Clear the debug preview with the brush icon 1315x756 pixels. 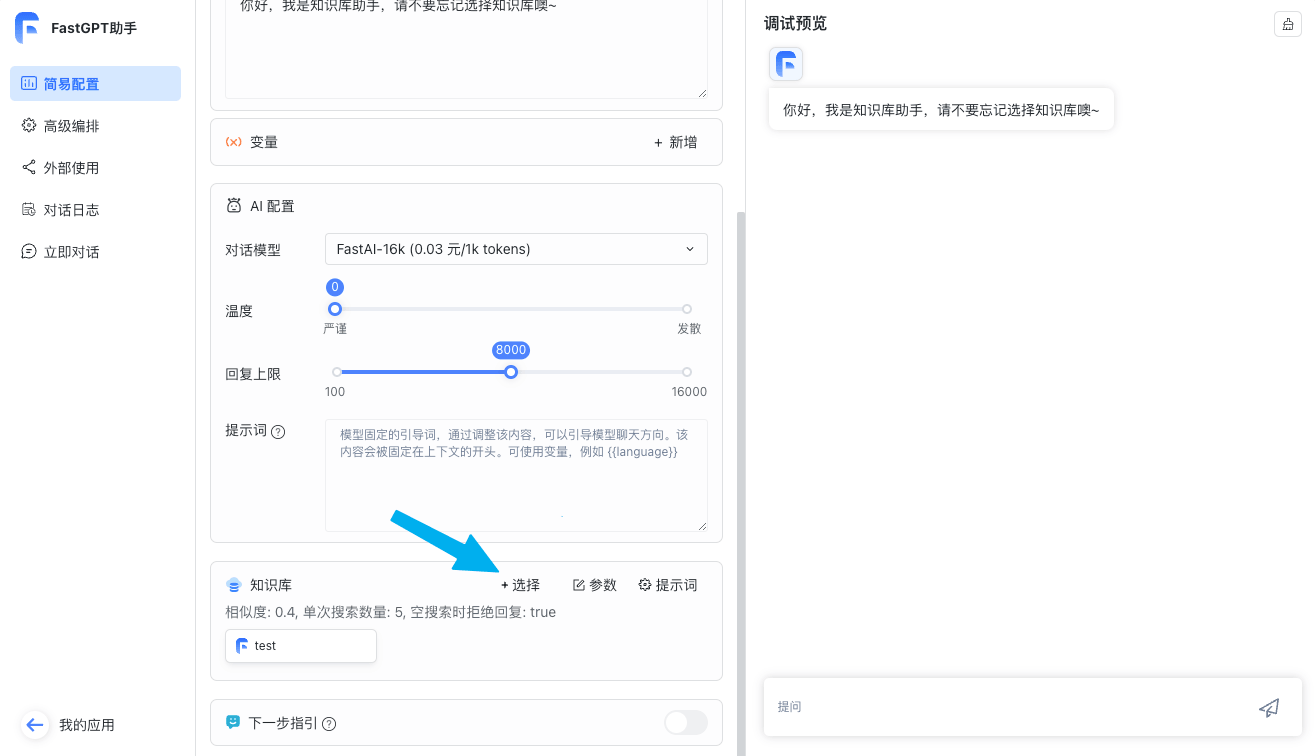click(1287, 24)
